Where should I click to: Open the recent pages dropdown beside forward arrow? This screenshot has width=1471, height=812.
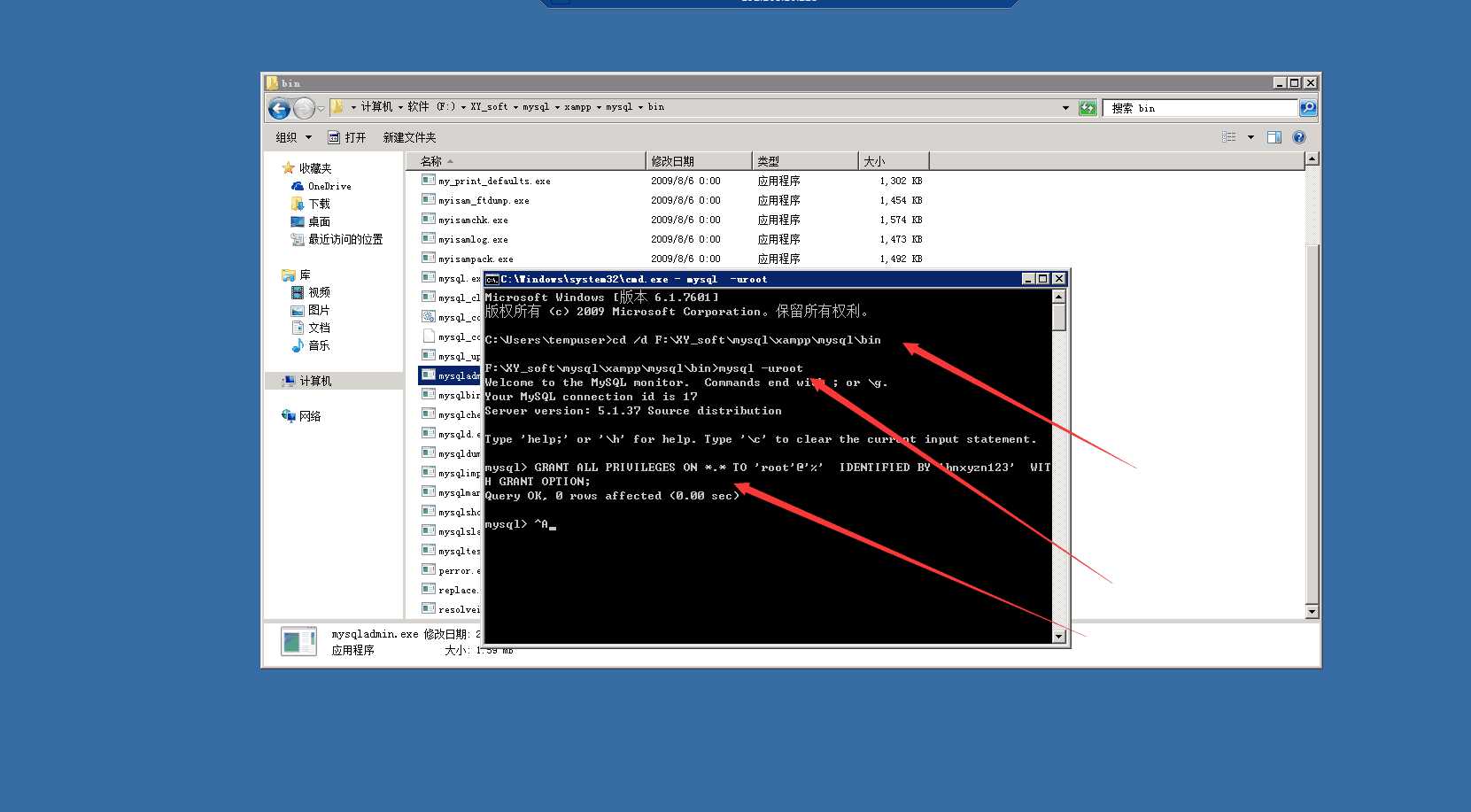click(321, 109)
